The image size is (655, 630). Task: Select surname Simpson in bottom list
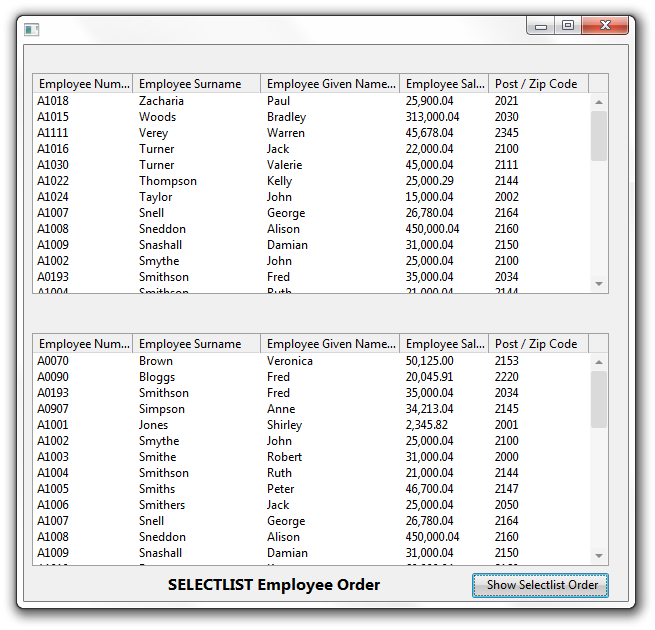162,409
